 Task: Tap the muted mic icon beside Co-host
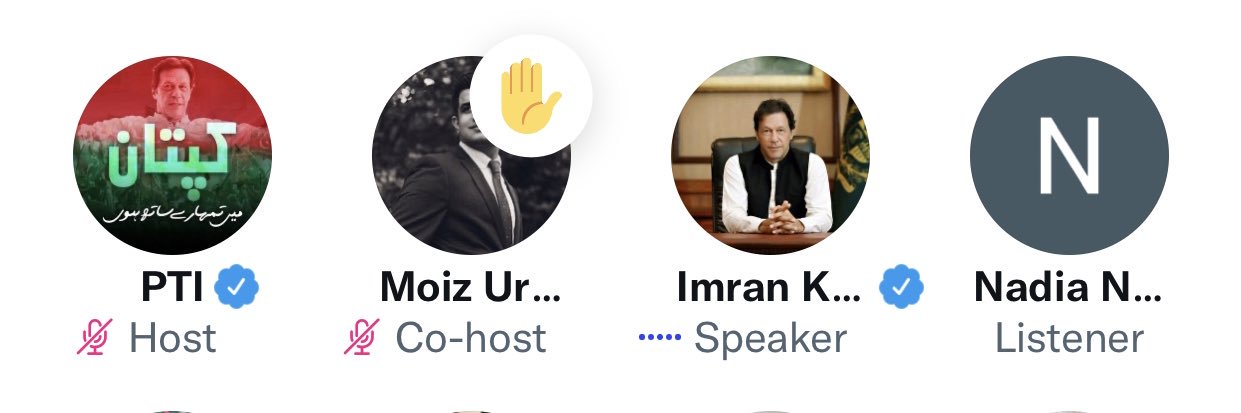[x=361, y=338]
